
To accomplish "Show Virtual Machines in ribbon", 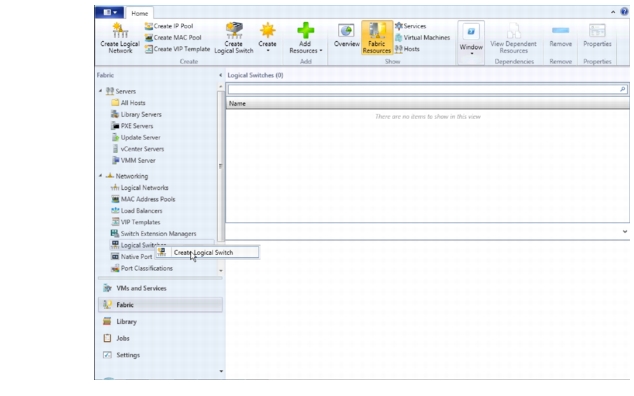I will pos(423,37).
